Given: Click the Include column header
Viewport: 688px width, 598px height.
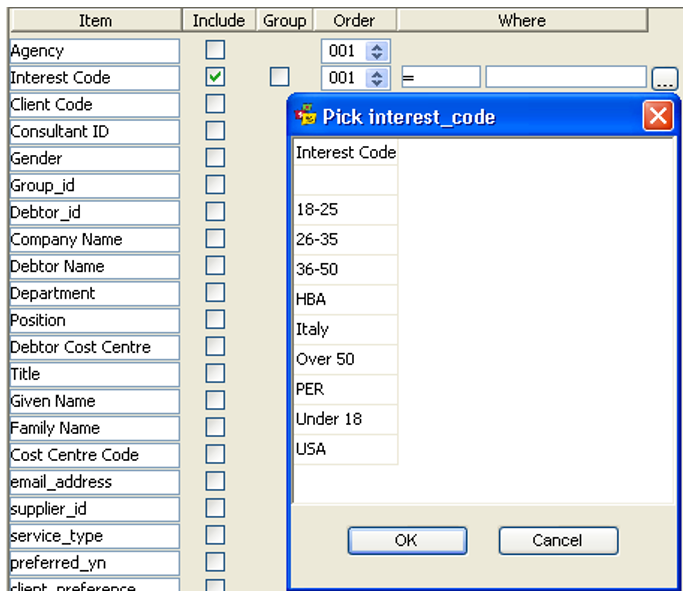Looking at the screenshot, I should [x=219, y=20].
